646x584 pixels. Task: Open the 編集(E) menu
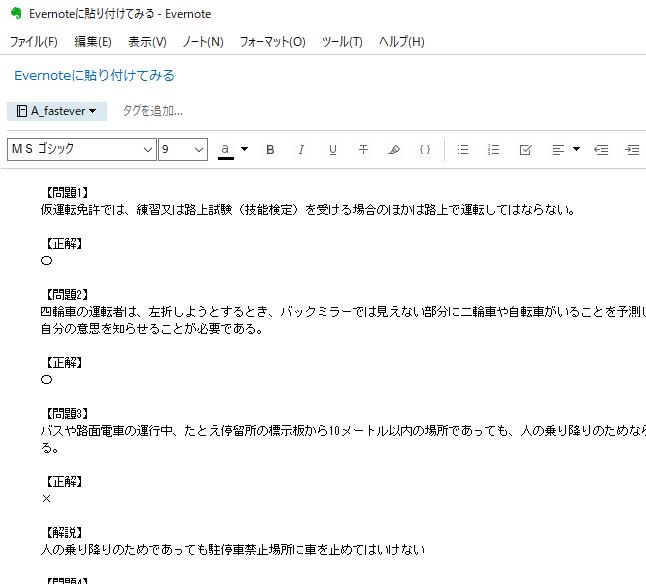tap(93, 42)
